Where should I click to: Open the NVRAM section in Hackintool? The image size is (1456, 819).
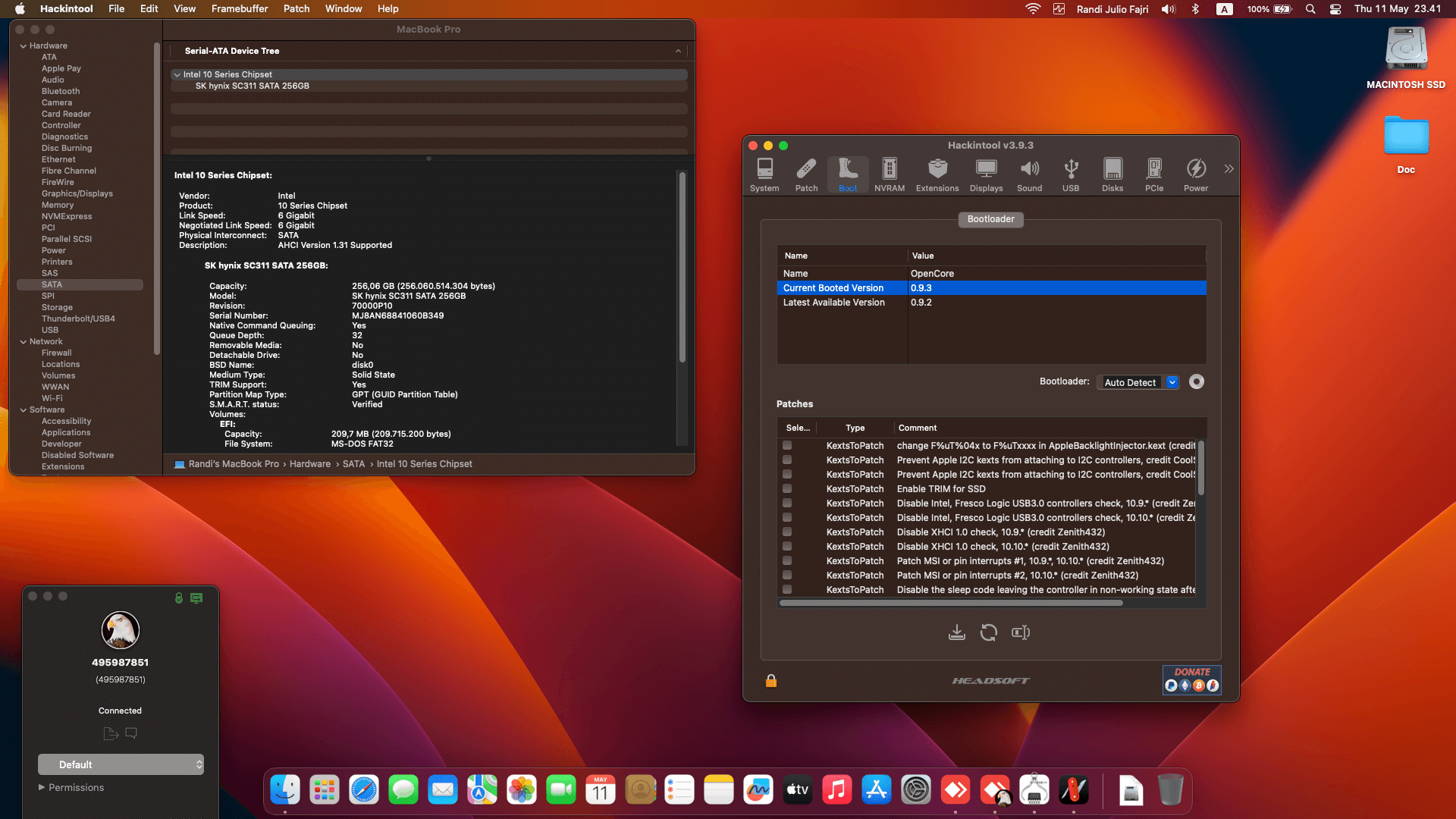click(x=890, y=175)
